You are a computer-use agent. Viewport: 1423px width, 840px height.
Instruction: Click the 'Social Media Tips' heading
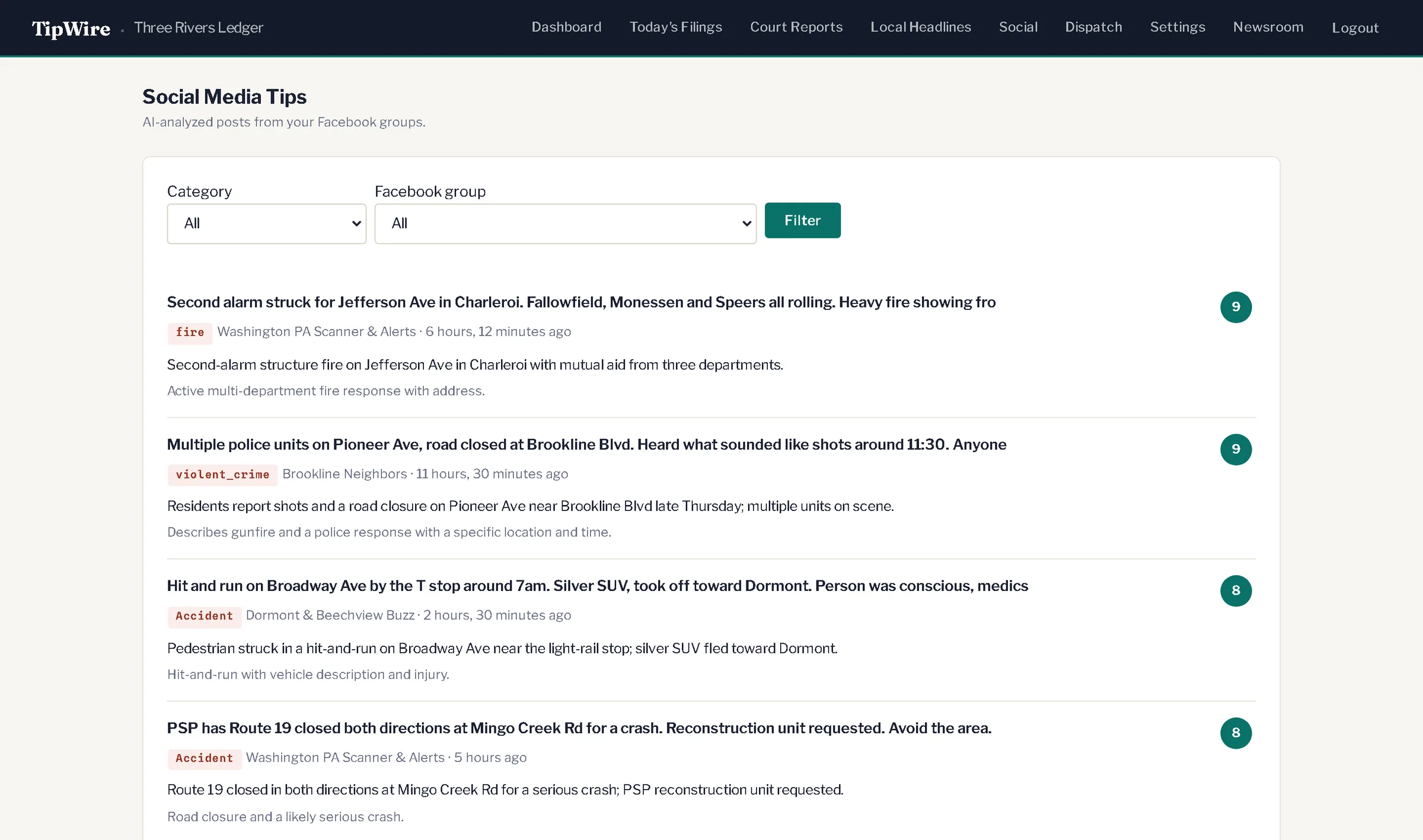tap(224, 97)
